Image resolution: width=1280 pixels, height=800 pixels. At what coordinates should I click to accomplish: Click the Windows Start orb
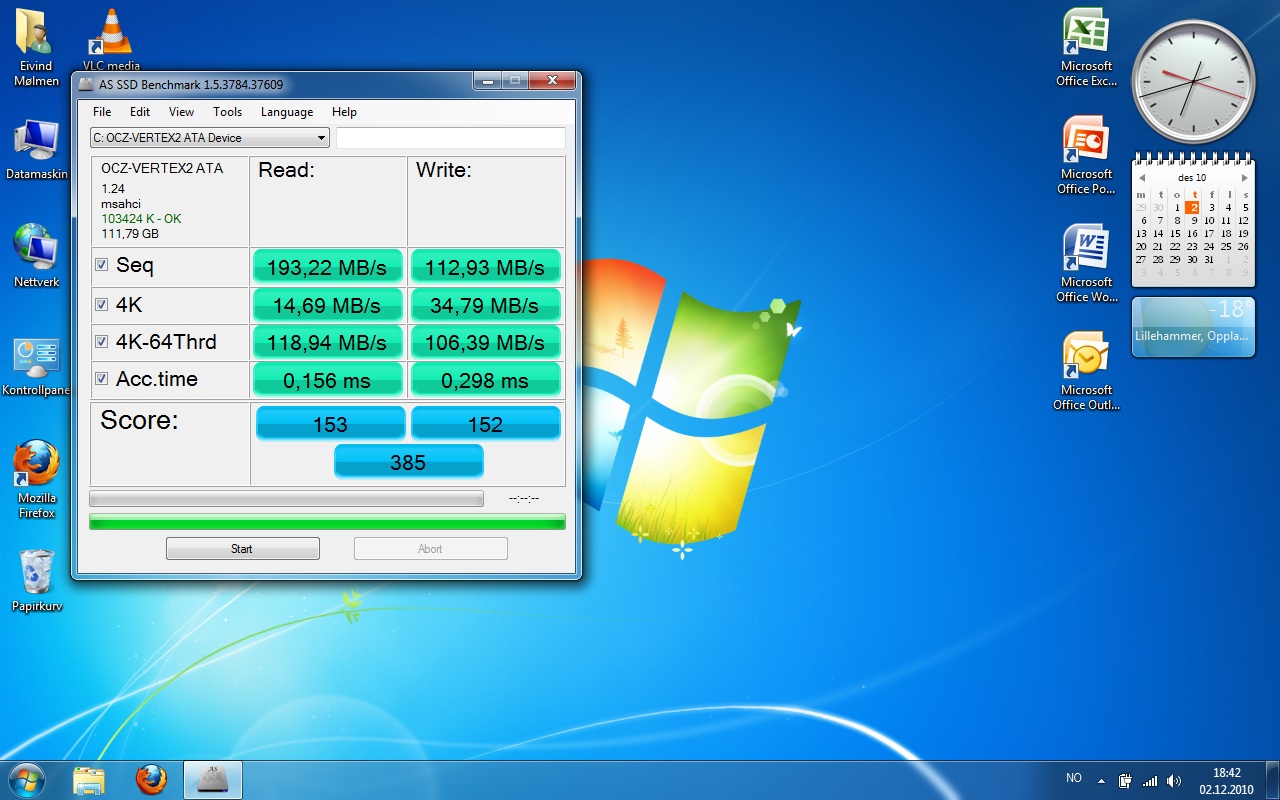tap(26, 779)
